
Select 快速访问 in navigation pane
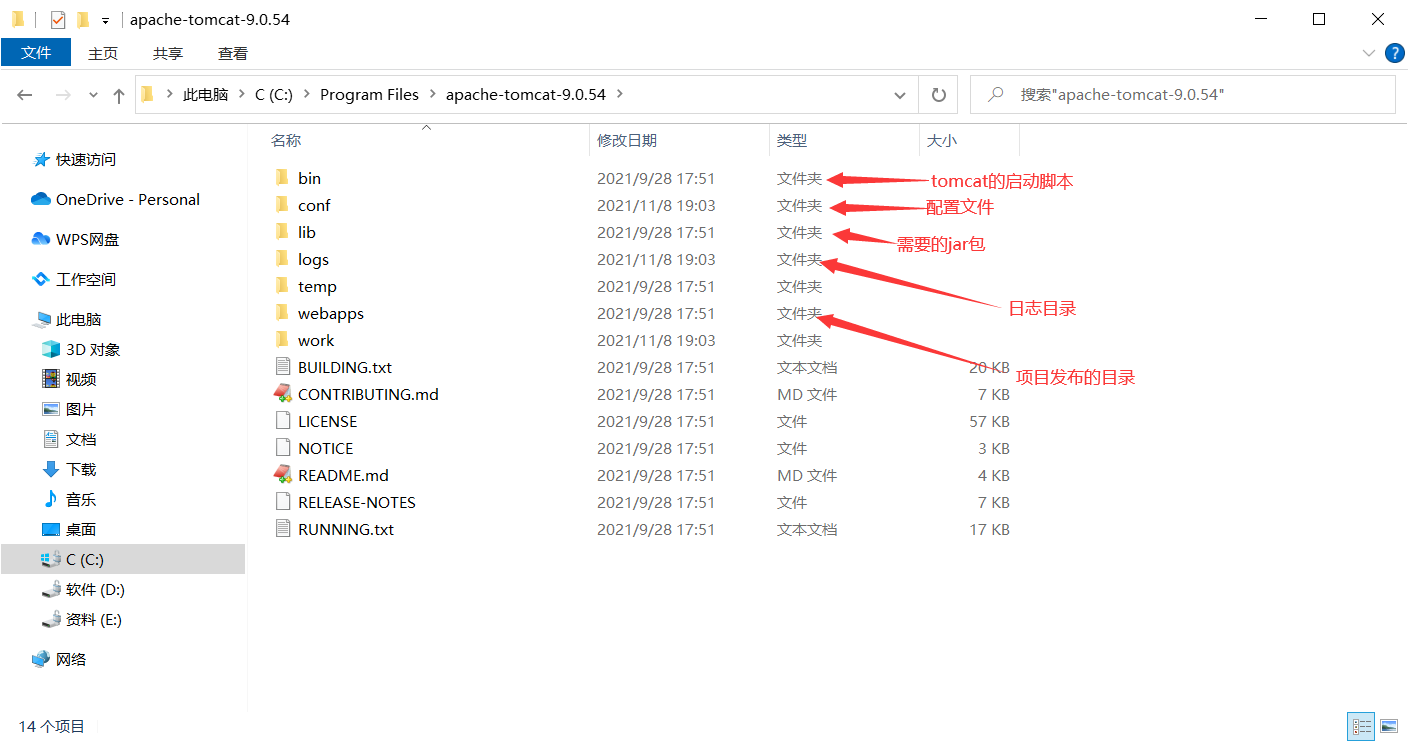click(x=86, y=159)
